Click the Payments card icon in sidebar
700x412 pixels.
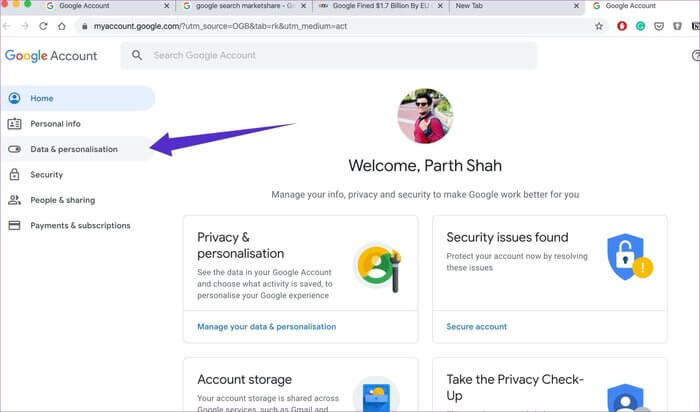pos(14,225)
